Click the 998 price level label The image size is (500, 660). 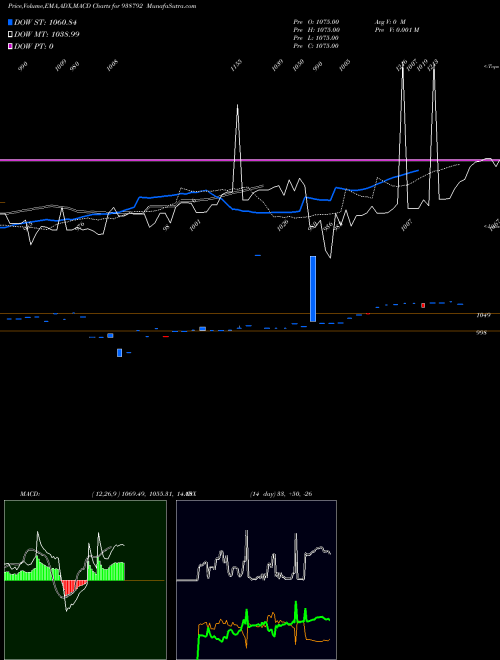coord(481,333)
